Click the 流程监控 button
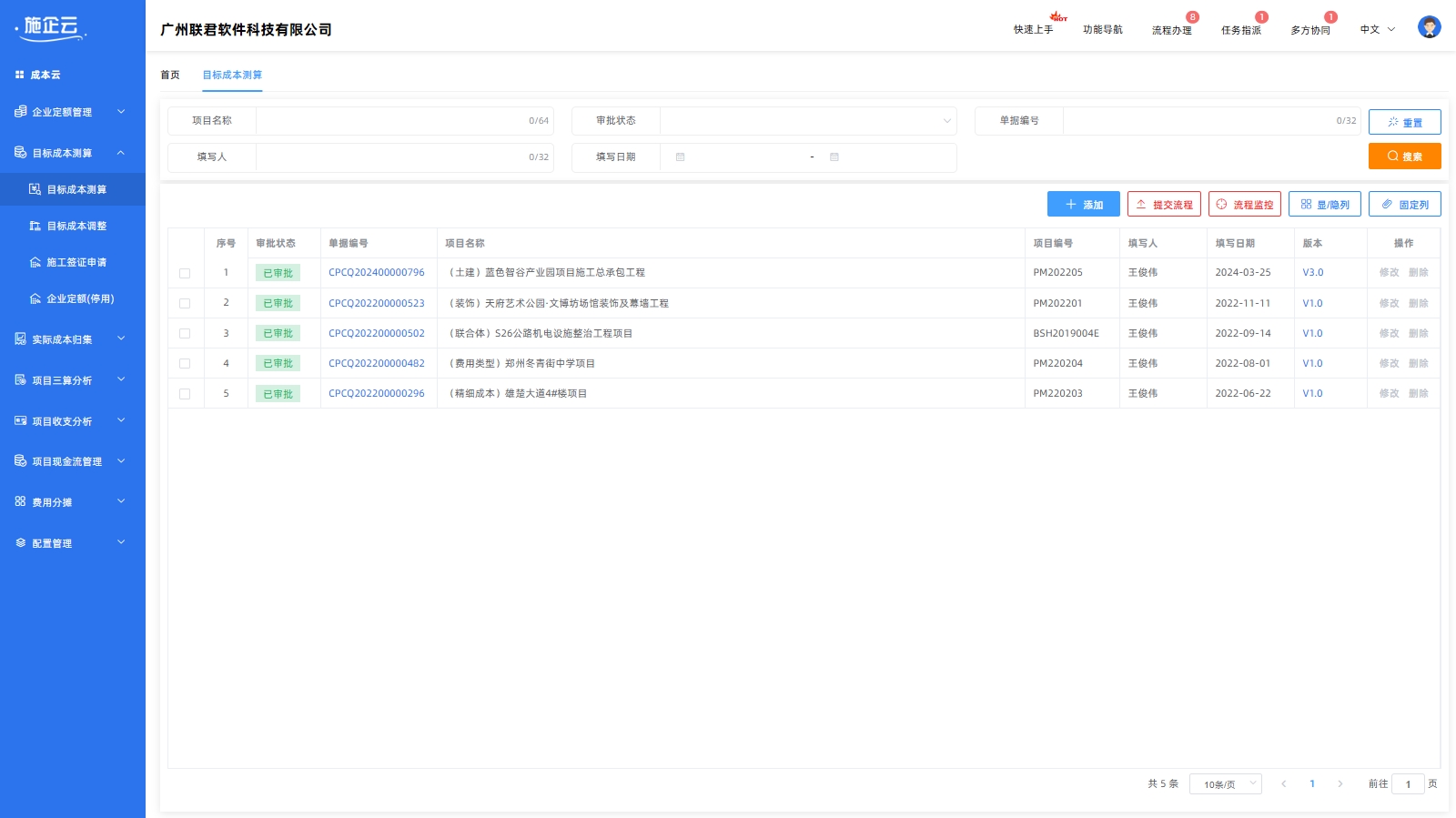 1244,205
